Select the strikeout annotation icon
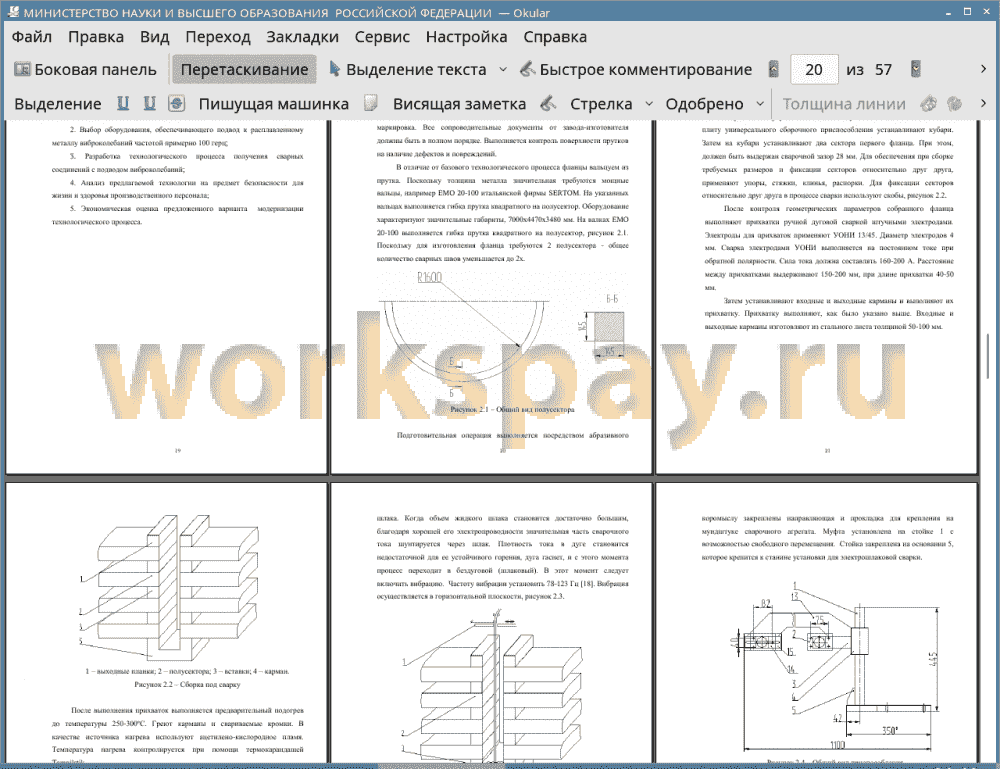This screenshot has width=1000, height=769. pos(177,103)
